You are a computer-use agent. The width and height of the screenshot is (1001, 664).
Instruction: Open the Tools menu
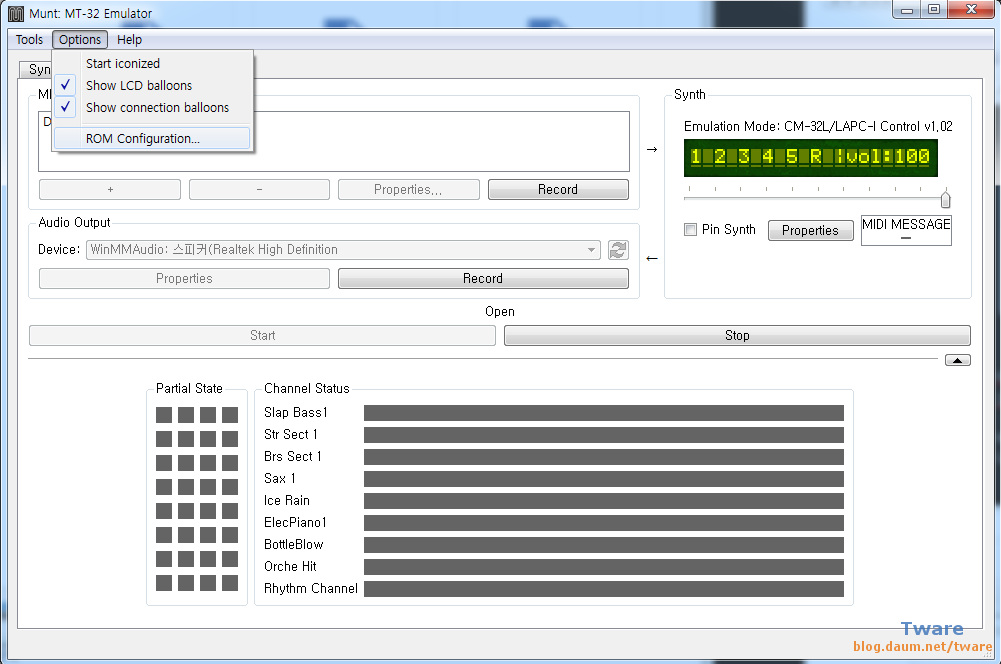coord(29,40)
